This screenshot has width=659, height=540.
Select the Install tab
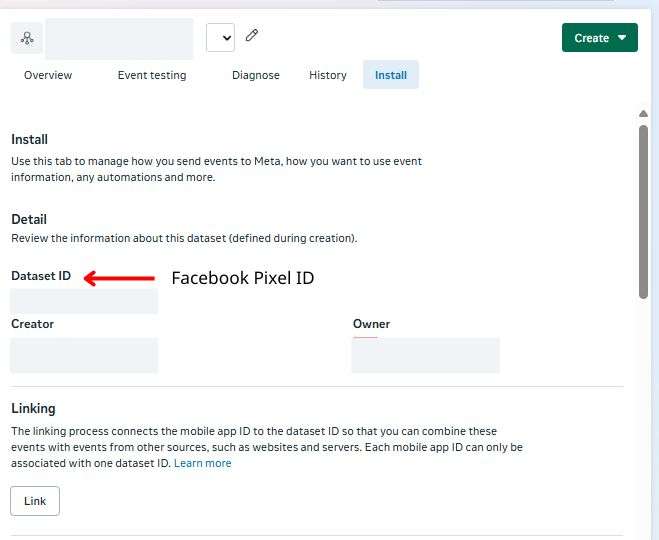click(x=391, y=75)
